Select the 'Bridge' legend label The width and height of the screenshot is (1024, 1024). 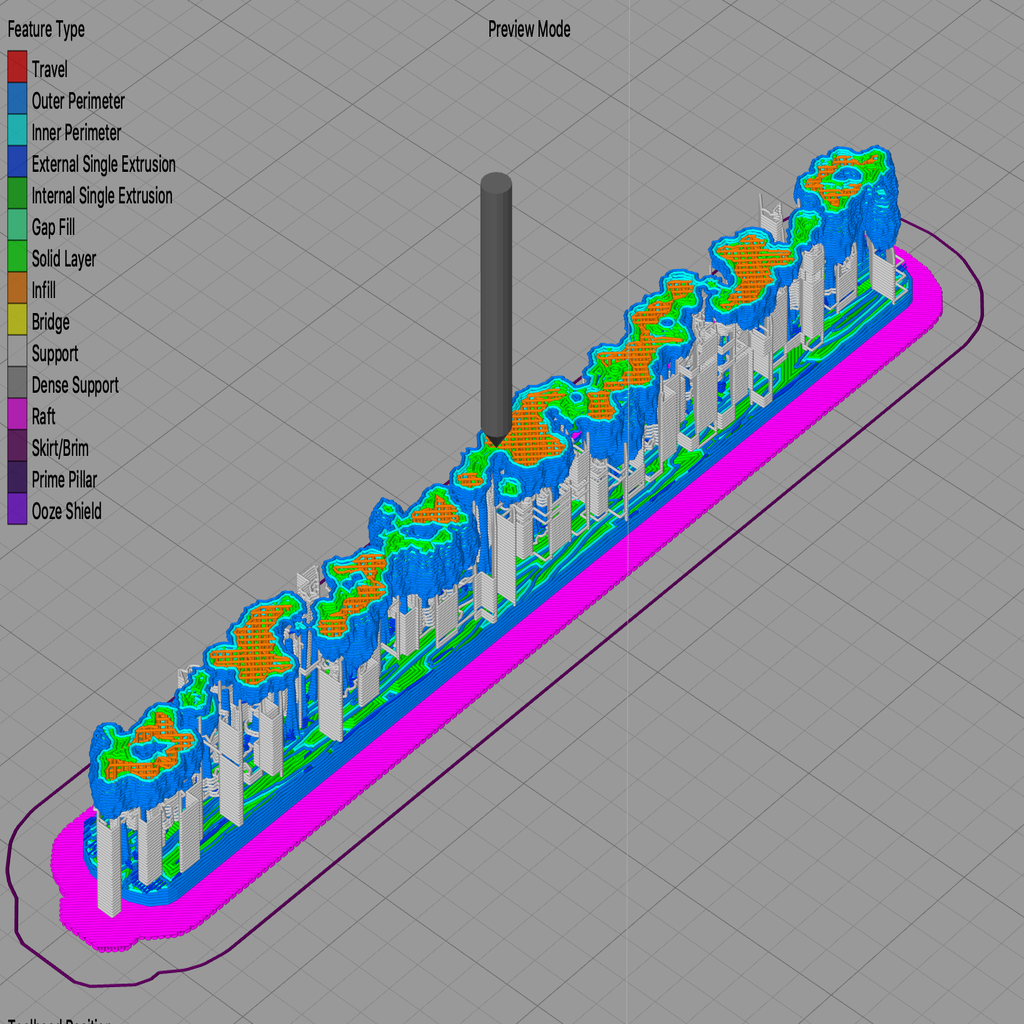[51, 323]
